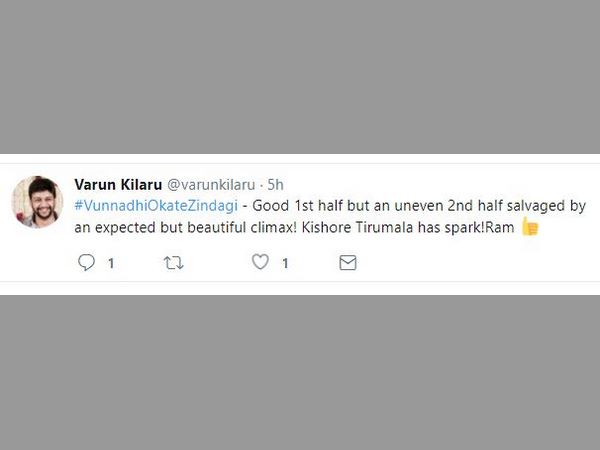Click the thumbs-up emoji in the tweet
The image size is (600, 450).
point(529,227)
